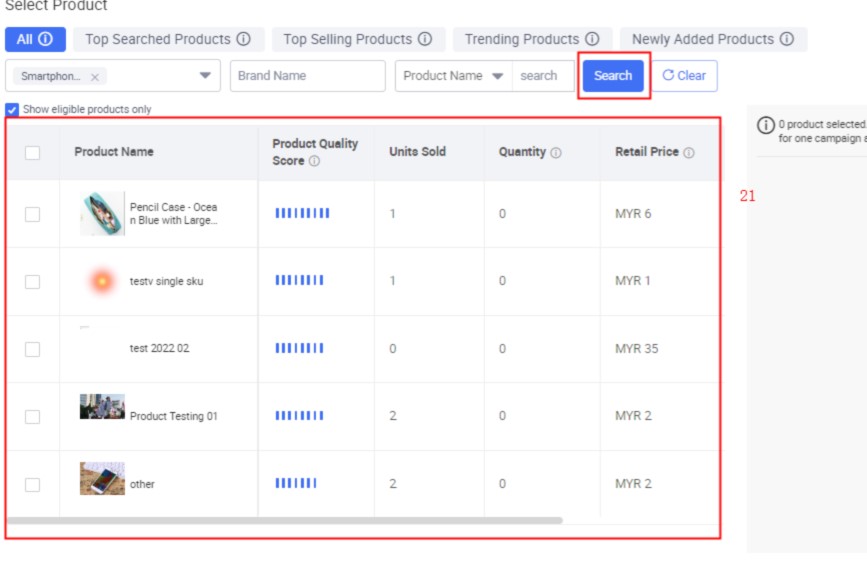Screen dimensions: 867x567
Task: Click info icon beside Trending Products
Action: pyautogui.click(x=592, y=39)
